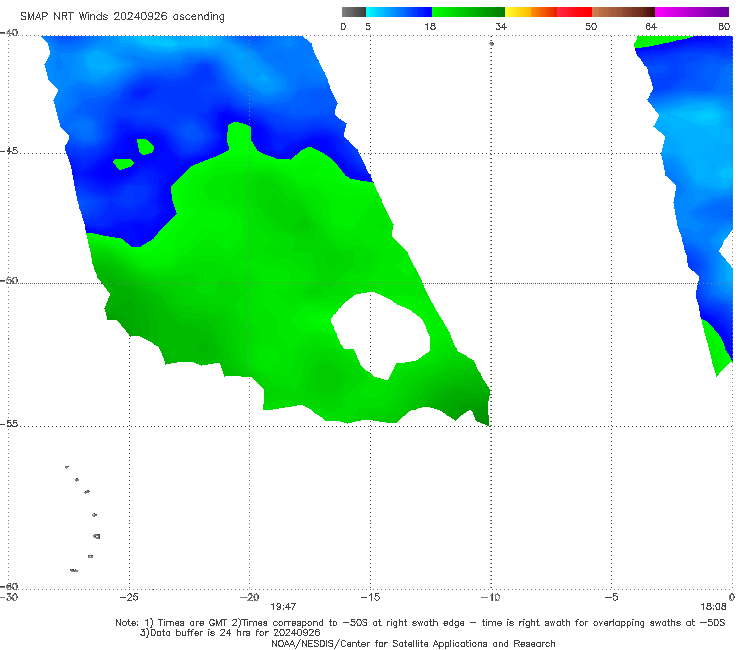Click the island chain markers in the lower left
The image size is (740, 650).
[x=83, y=518]
